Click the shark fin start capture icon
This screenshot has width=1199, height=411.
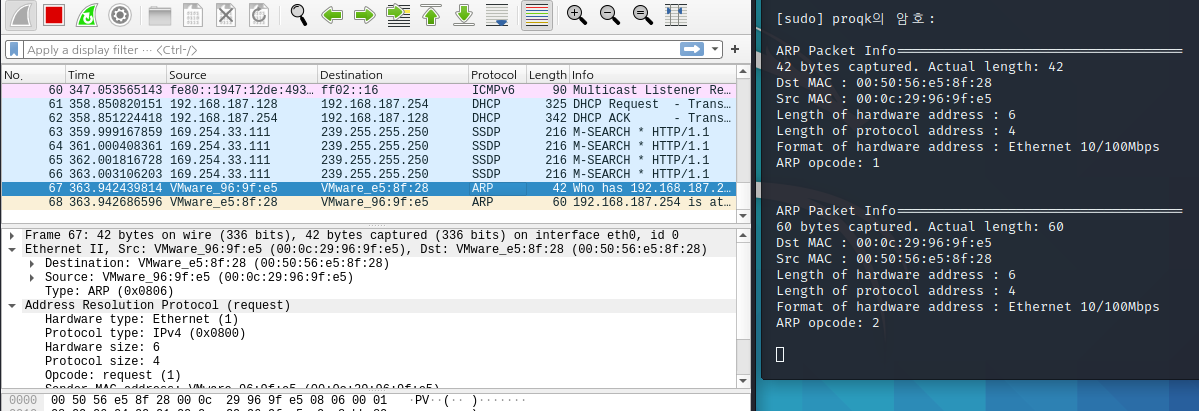[21, 15]
